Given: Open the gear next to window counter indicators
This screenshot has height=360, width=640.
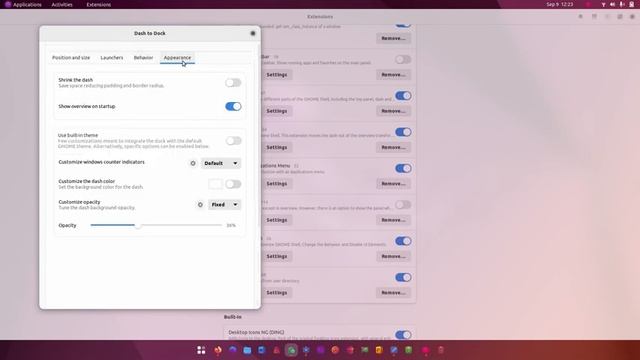Looking at the screenshot, I should pyautogui.click(x=193, y=163).
